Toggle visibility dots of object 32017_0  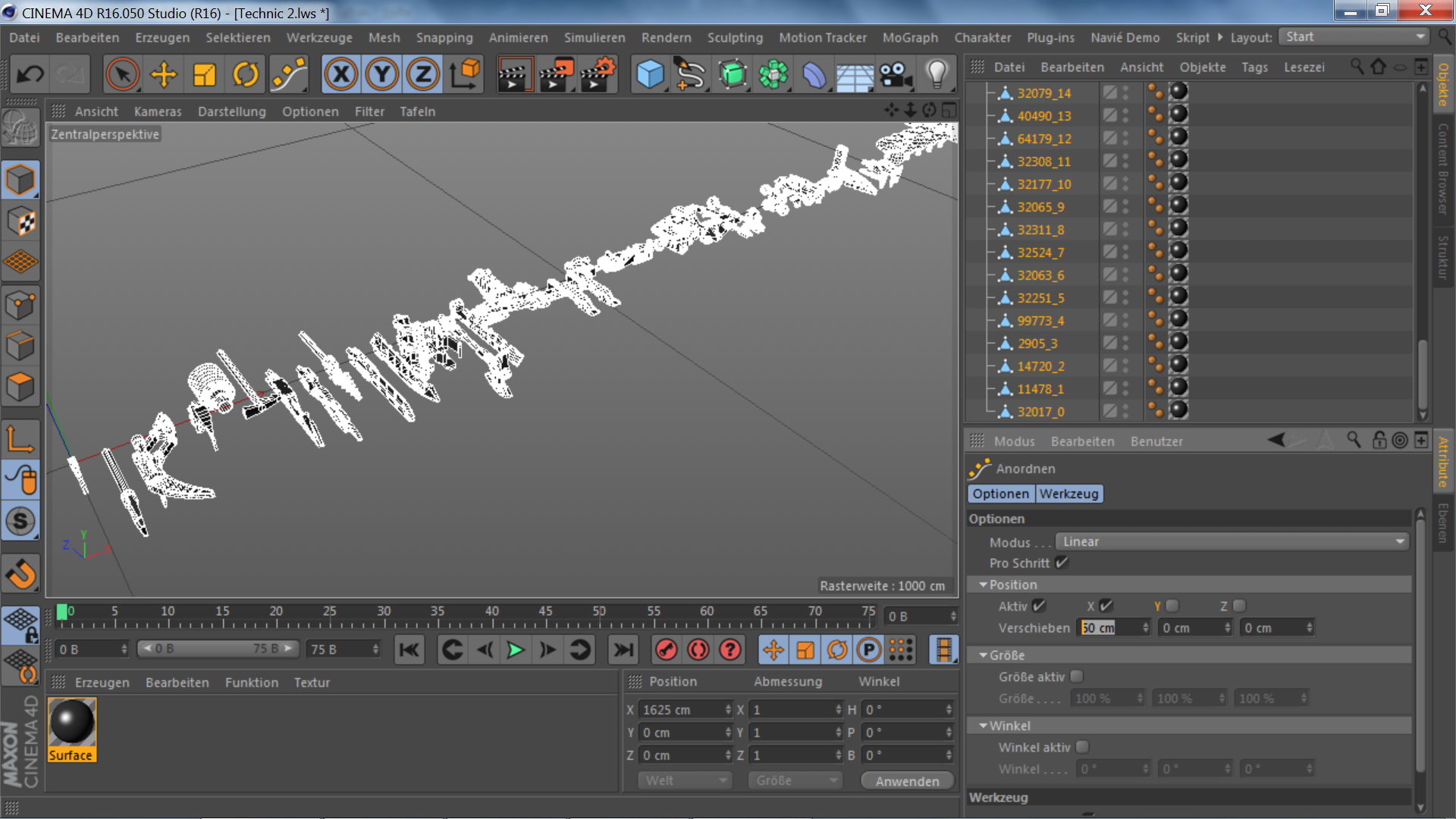click(1126, 411)
